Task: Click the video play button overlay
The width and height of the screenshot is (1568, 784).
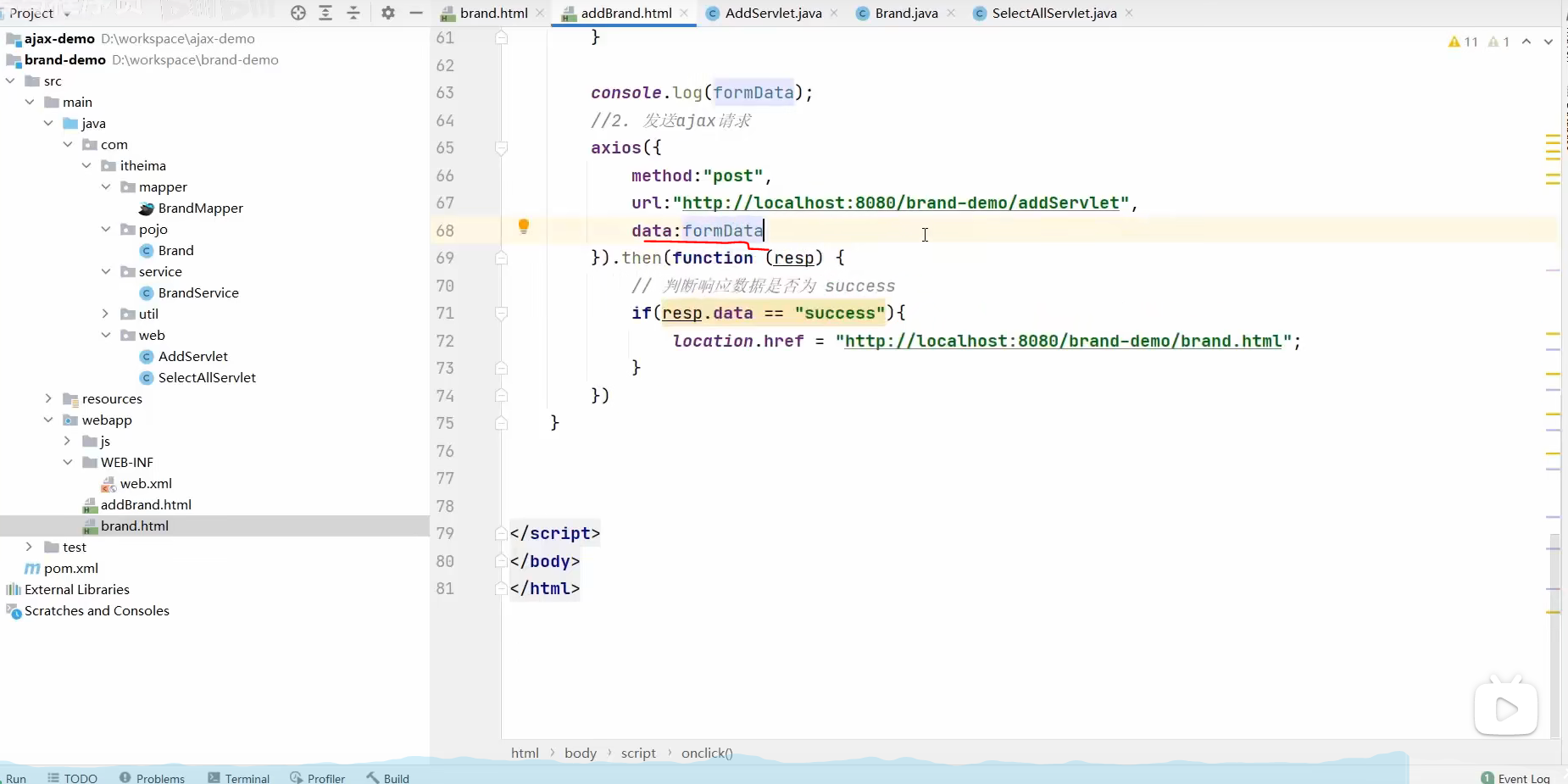Action: pos(1506,709)
